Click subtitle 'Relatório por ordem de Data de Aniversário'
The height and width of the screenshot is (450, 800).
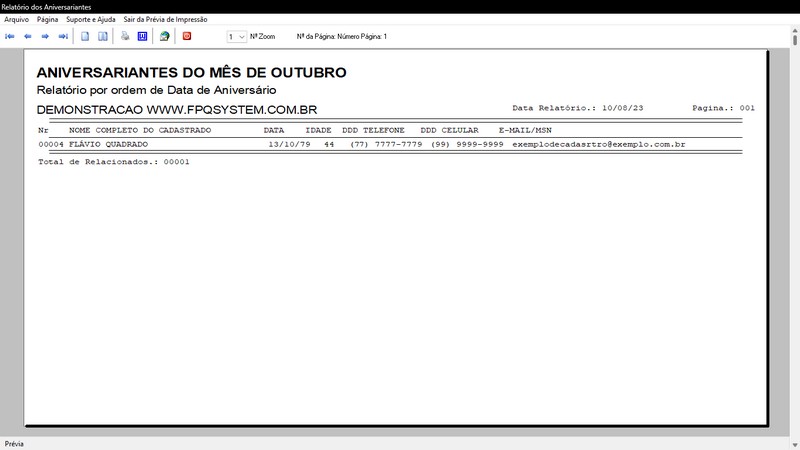[x=156, y=90]
